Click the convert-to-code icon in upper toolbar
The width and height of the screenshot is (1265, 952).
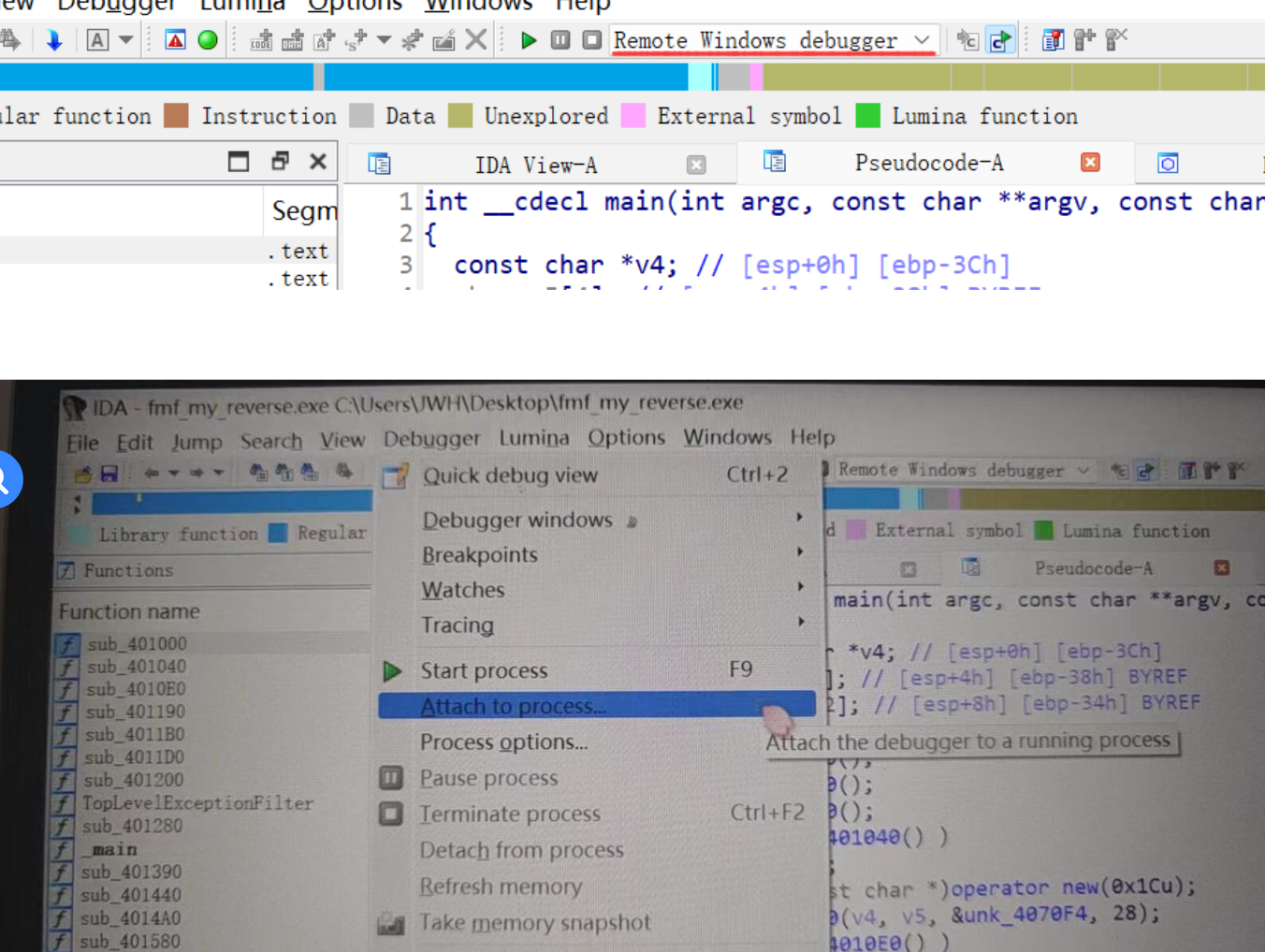pyautogui.click(x=261, y=40)
